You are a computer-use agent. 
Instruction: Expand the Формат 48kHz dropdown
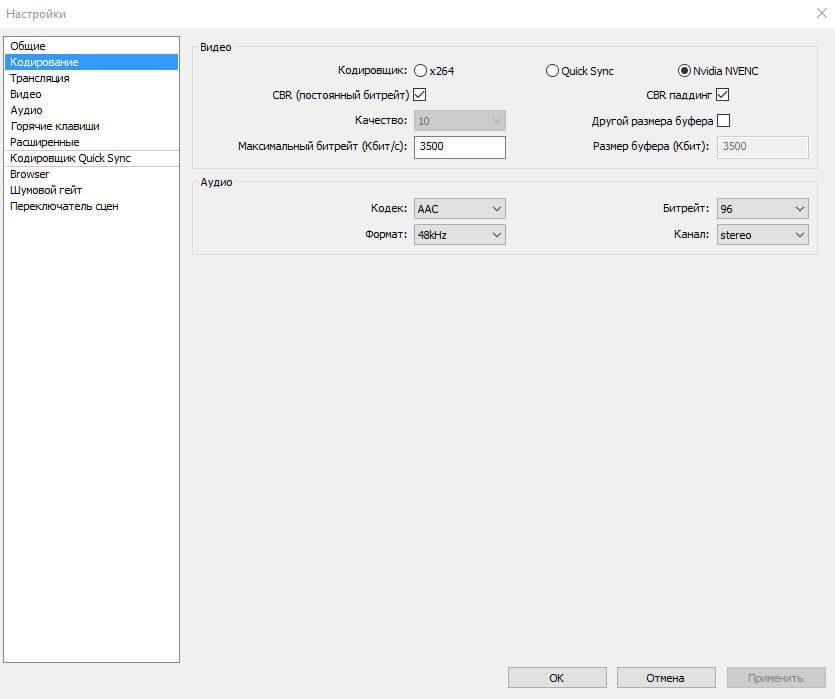coord(460,235)
